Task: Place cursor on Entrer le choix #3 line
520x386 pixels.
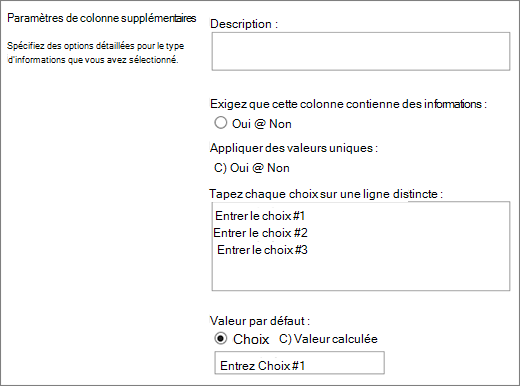Action: (x=262, y=250)
